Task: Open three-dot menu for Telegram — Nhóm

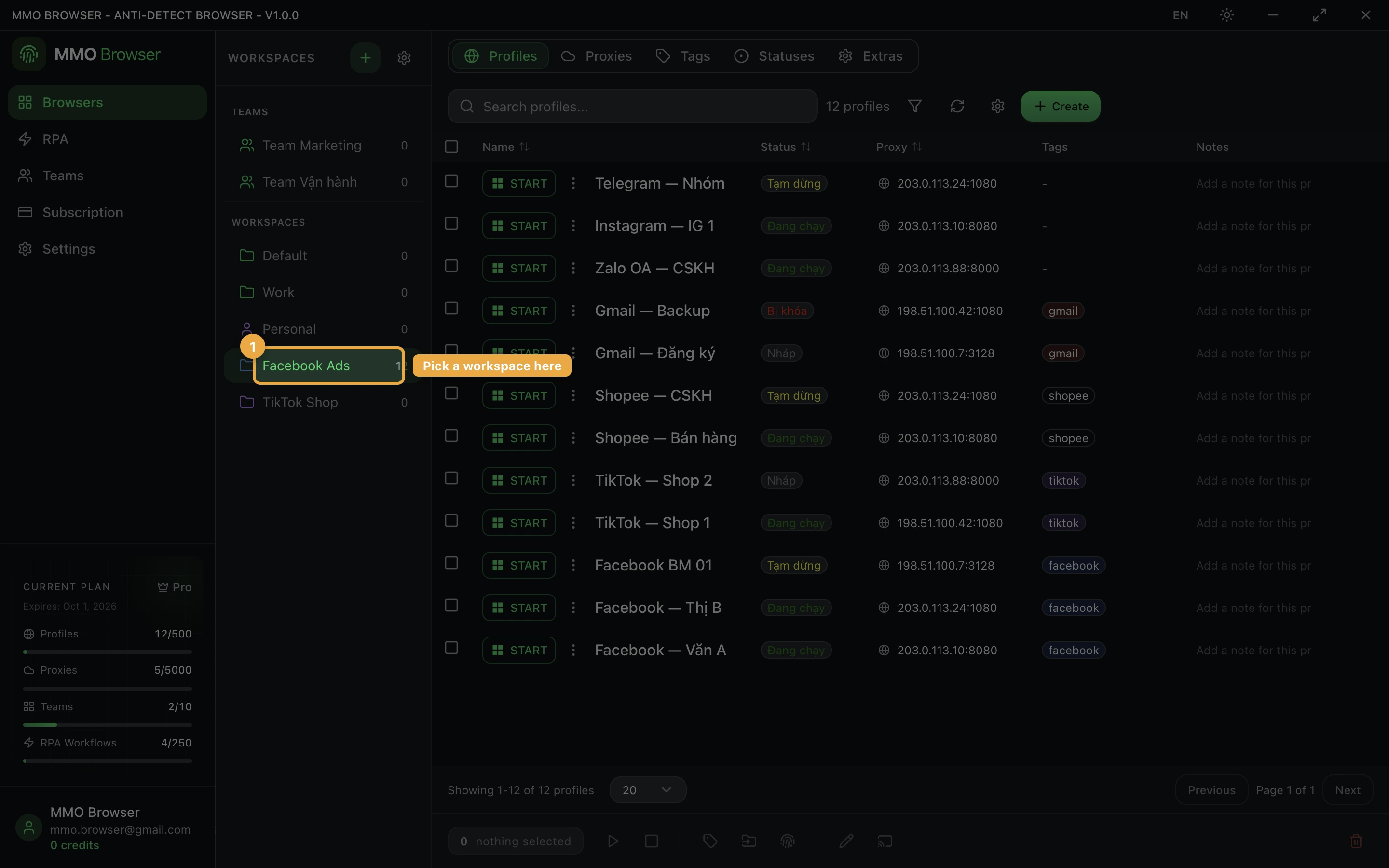Action: click(573, 183)
